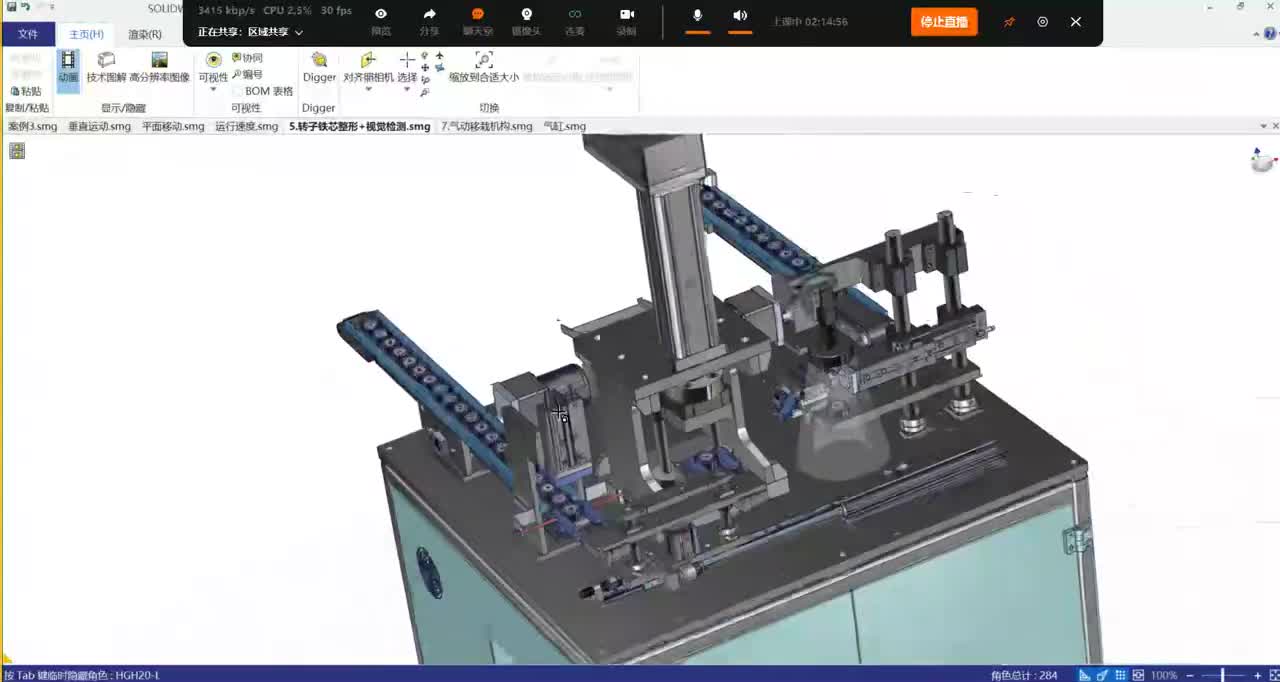Toggle the orange pin on streaming bar
This screenshot has width=1280, height=682.
(1009, 21)
